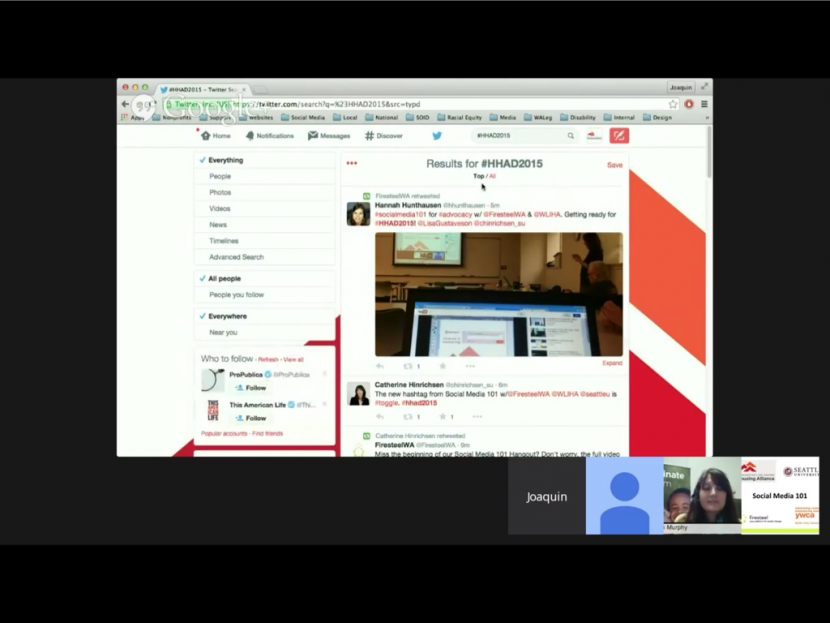This screenshot has height=623, width=830.
Task: Open the Chrome hamburger menu
Action: (704, 104)
